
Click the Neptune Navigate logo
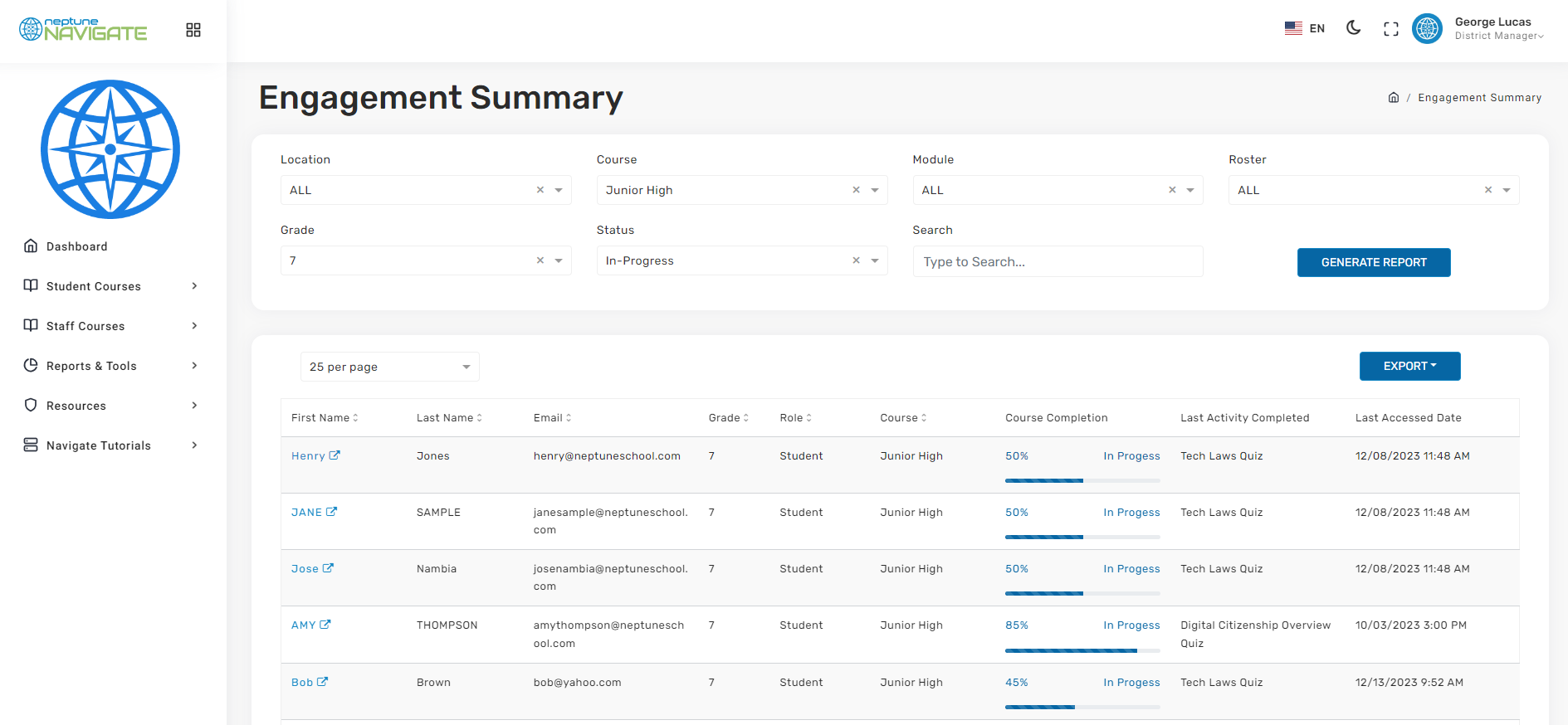83,30
